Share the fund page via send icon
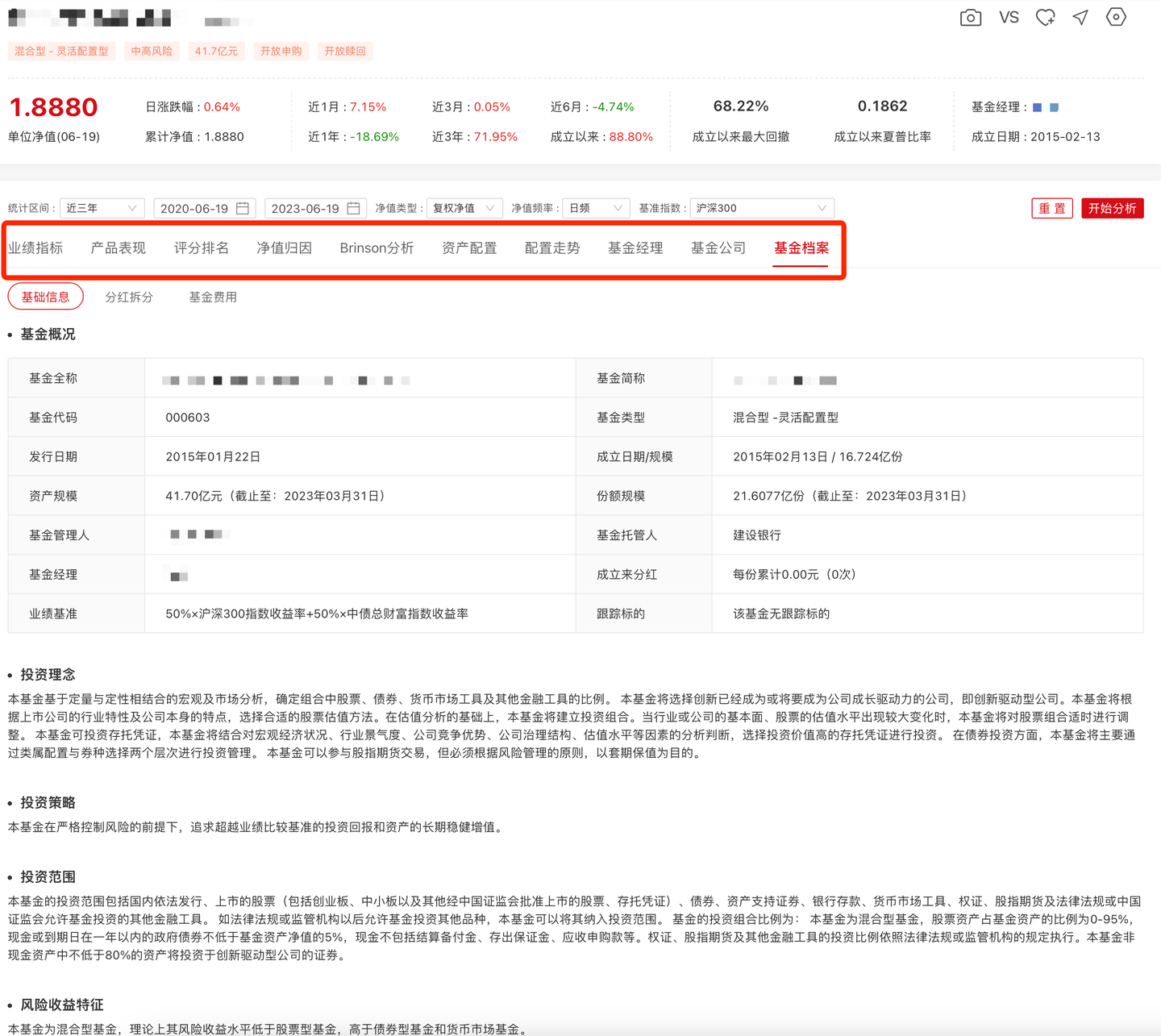 (x=1080, y=17)
